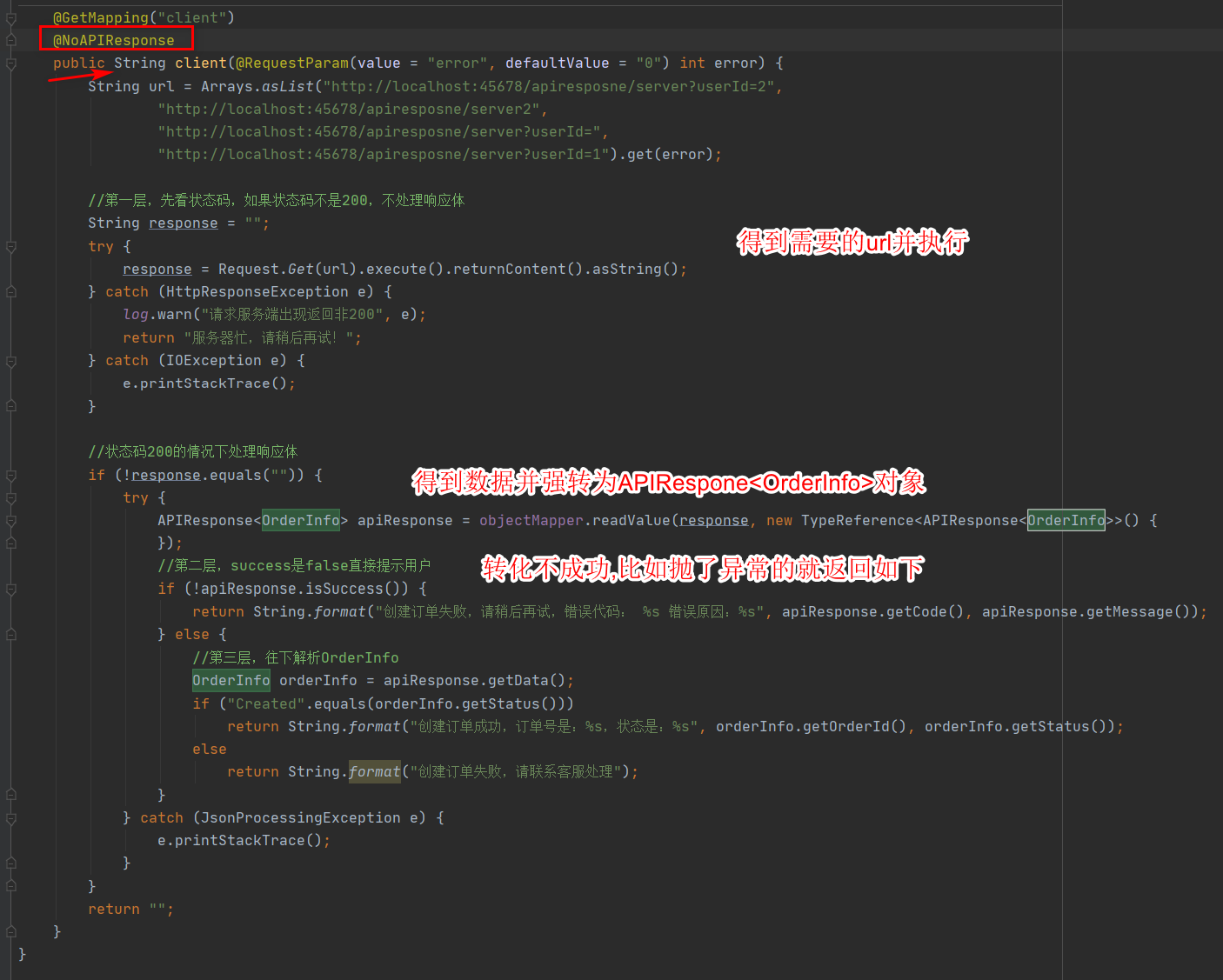Click the string 创建订单失败，请联系客服处理
This screenshot has width=1223, height=980.
click(x=517, y=771)
